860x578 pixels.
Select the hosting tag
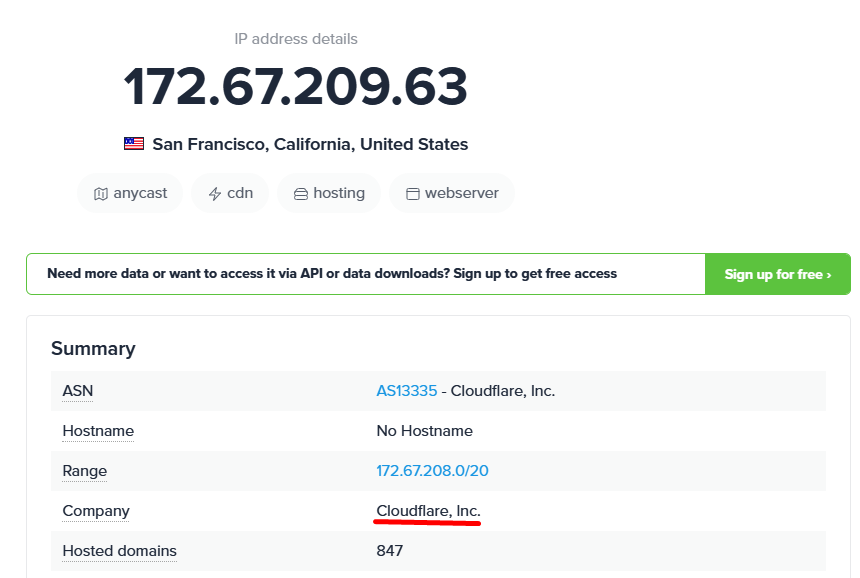coord(329,193)
